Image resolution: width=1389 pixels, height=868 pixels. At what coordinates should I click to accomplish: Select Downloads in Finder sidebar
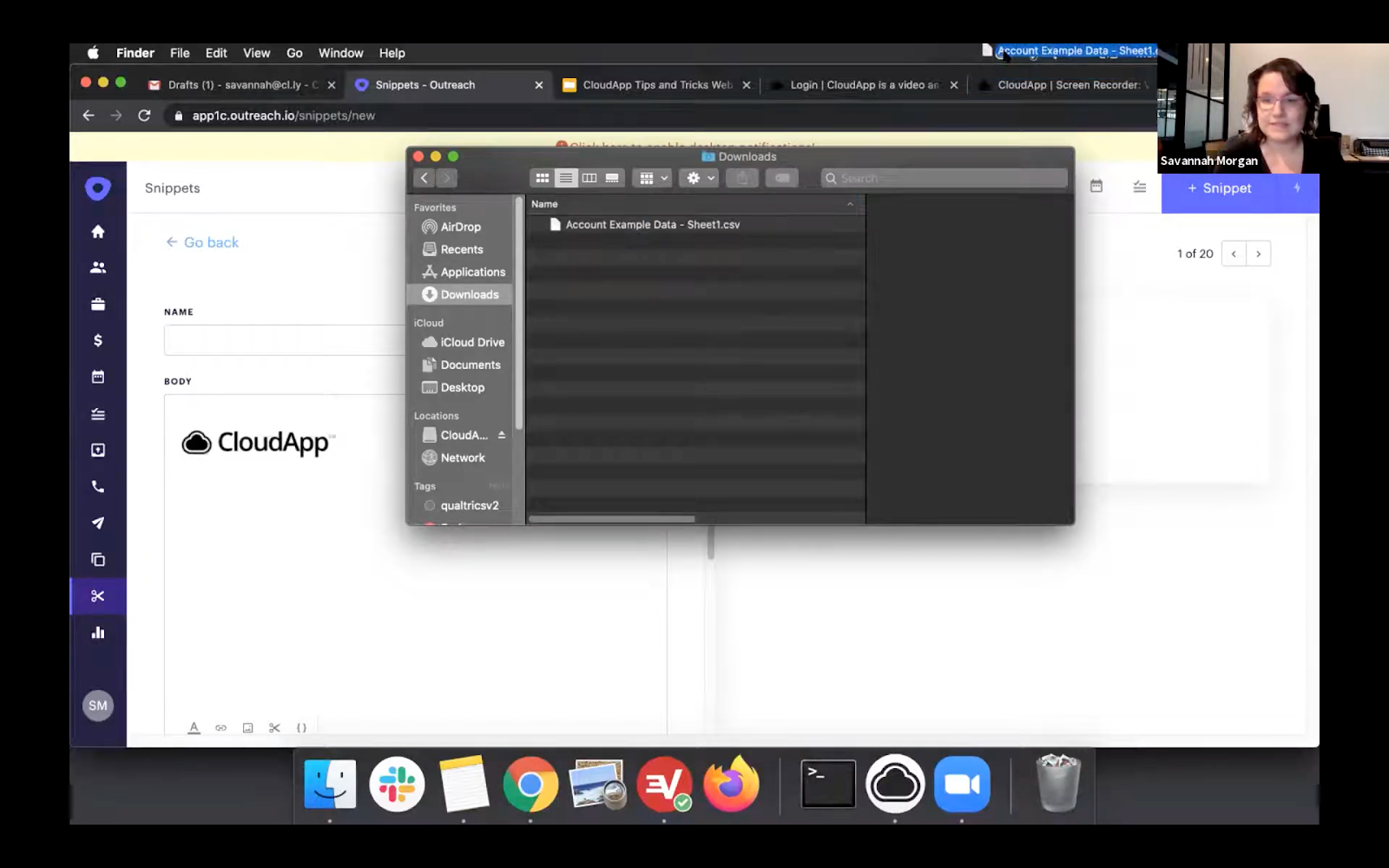pyautogui.click(x=460, y=294)
